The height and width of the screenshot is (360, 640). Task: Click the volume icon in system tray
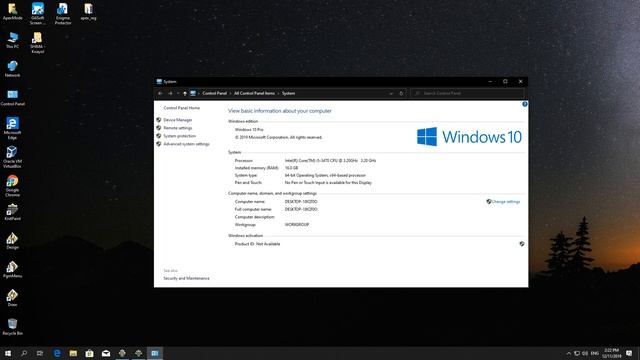[585, 353]
